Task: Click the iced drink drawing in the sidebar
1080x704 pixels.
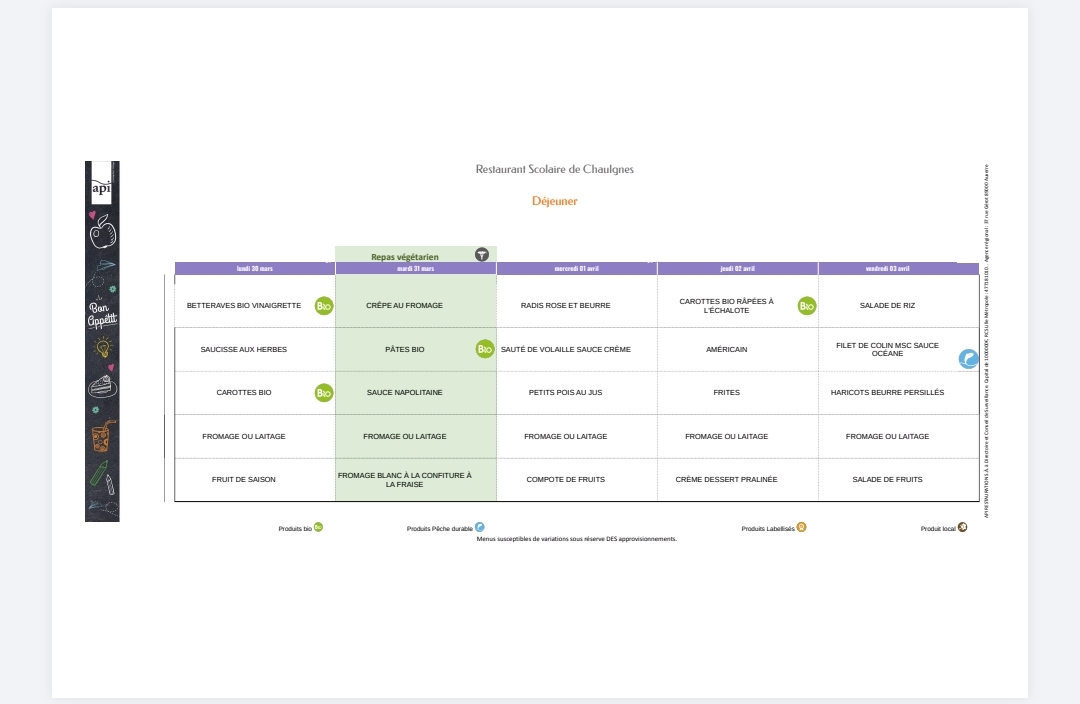Action: click(102, 436)
